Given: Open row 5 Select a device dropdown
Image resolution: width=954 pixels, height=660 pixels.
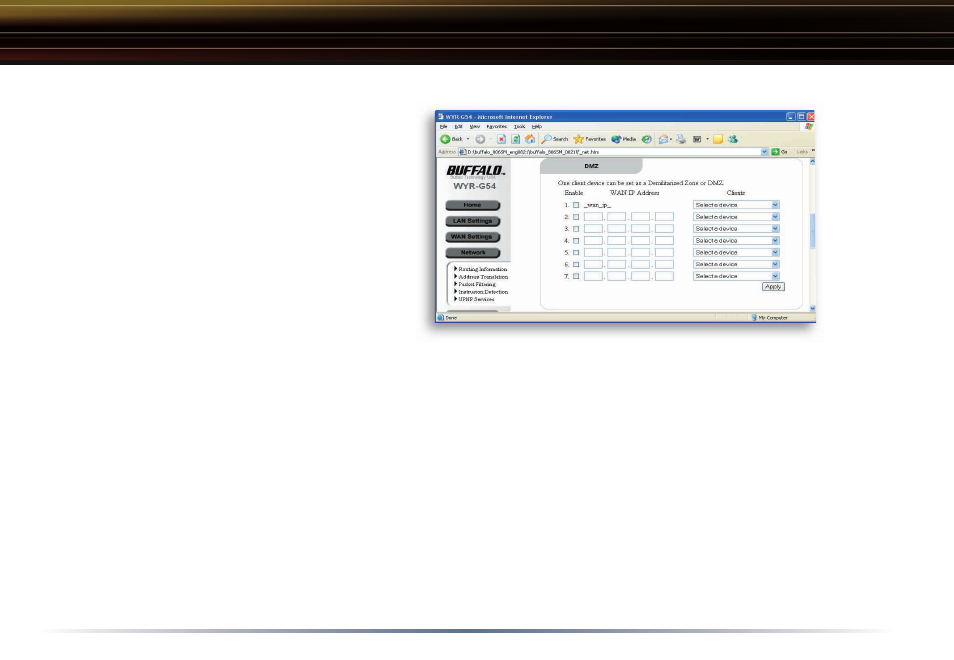Looking at the screenshot, I should [736, 252].
